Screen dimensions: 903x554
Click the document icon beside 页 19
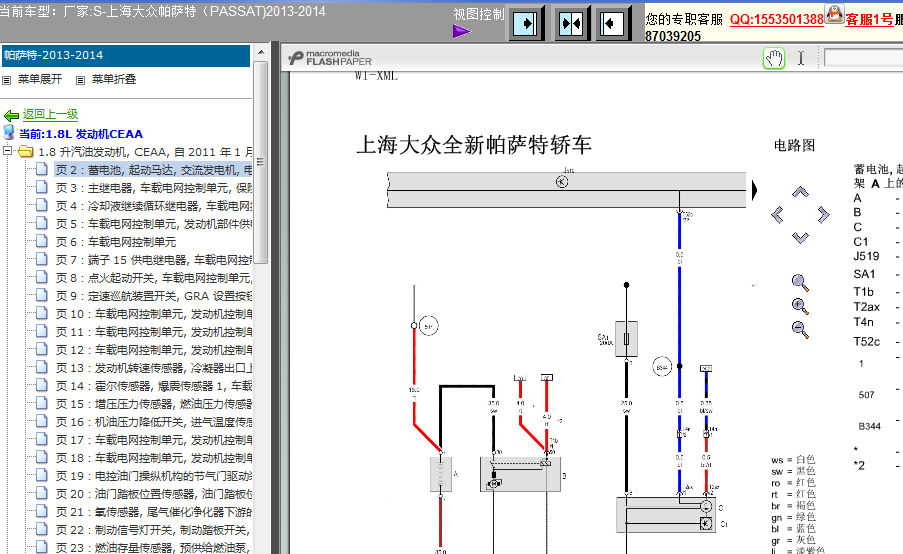click(41, 475)
